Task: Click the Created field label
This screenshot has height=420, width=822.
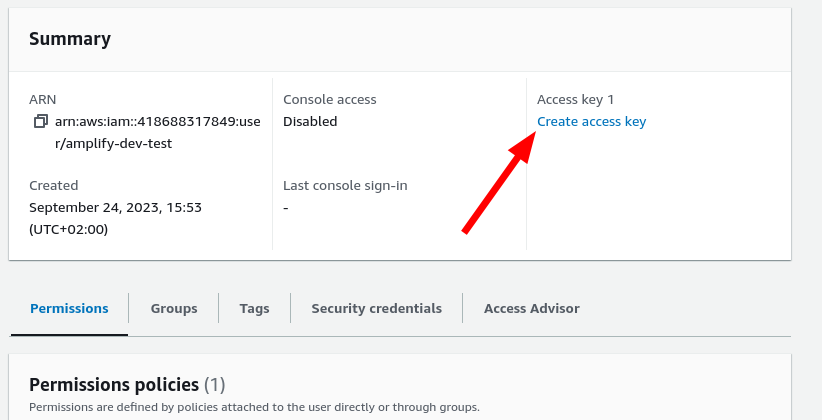Action: (x=53, y=185)
